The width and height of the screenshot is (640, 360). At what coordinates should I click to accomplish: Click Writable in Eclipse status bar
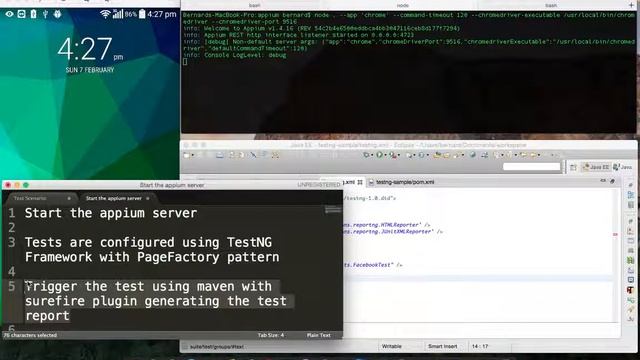click(391, 347)
